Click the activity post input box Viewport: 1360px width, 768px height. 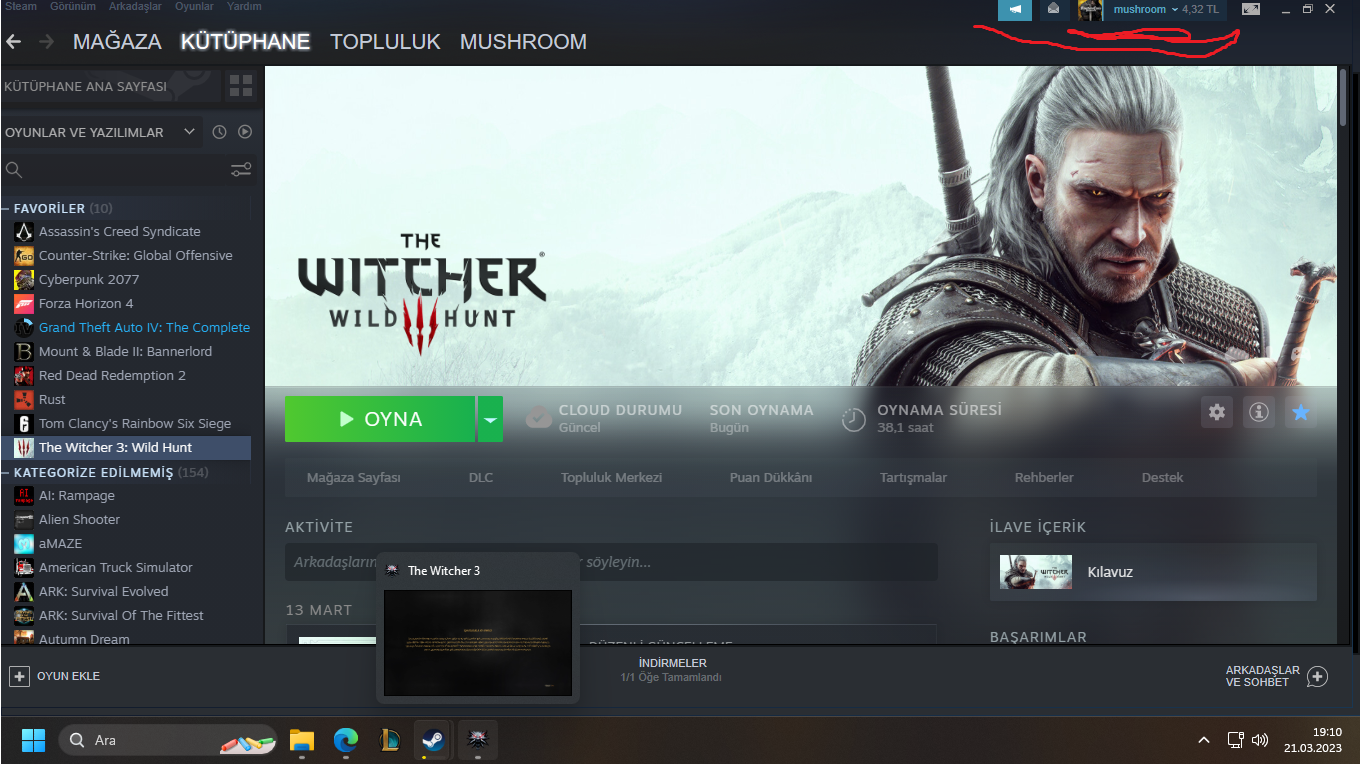click(x=611, y=562)
